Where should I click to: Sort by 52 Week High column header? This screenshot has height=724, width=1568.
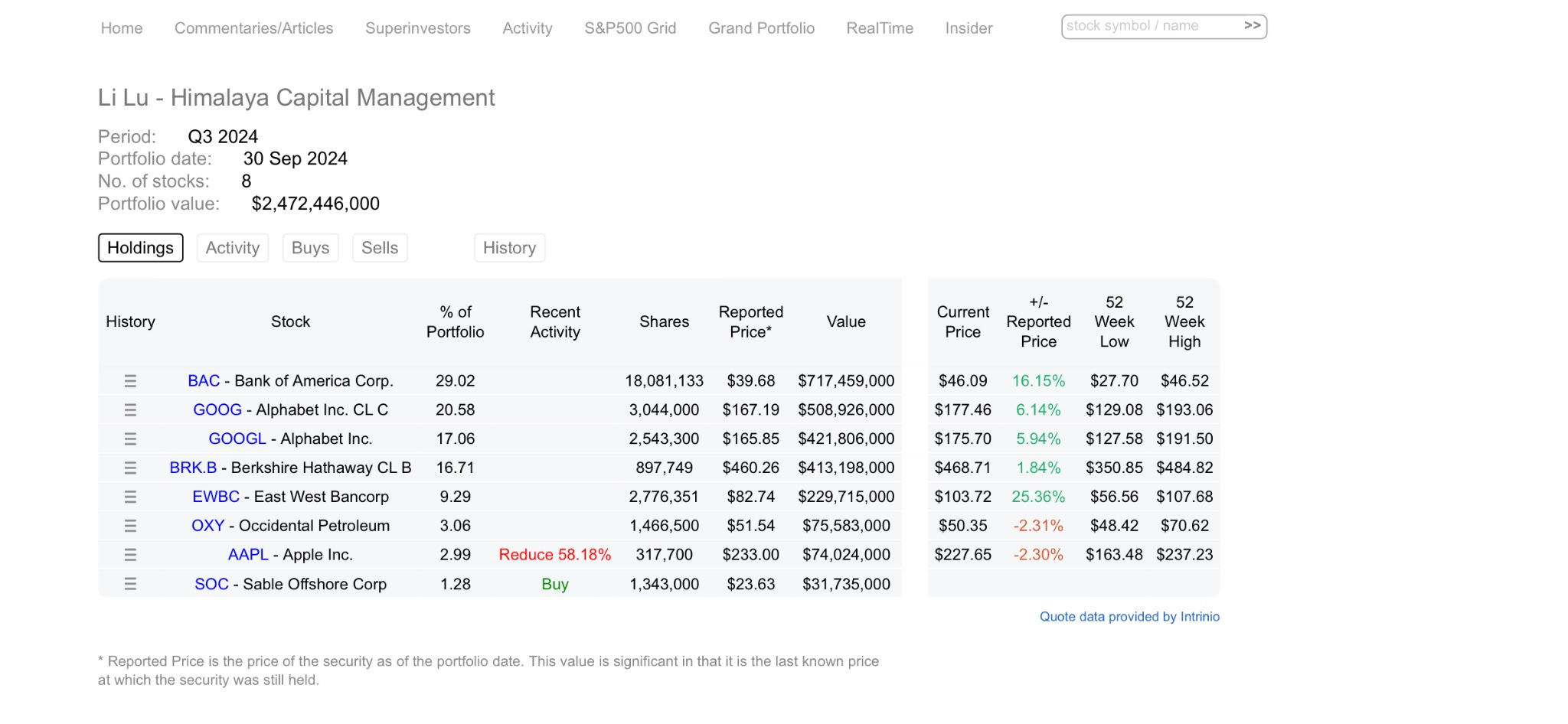pos(1184,322)
